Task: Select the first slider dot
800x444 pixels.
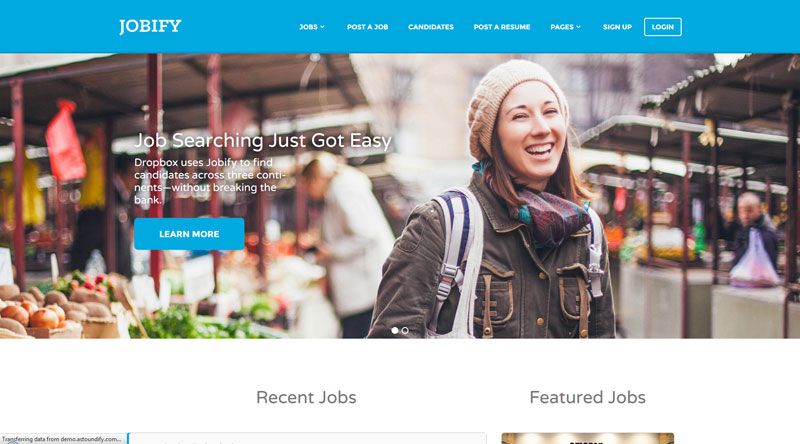Action: 395,330
